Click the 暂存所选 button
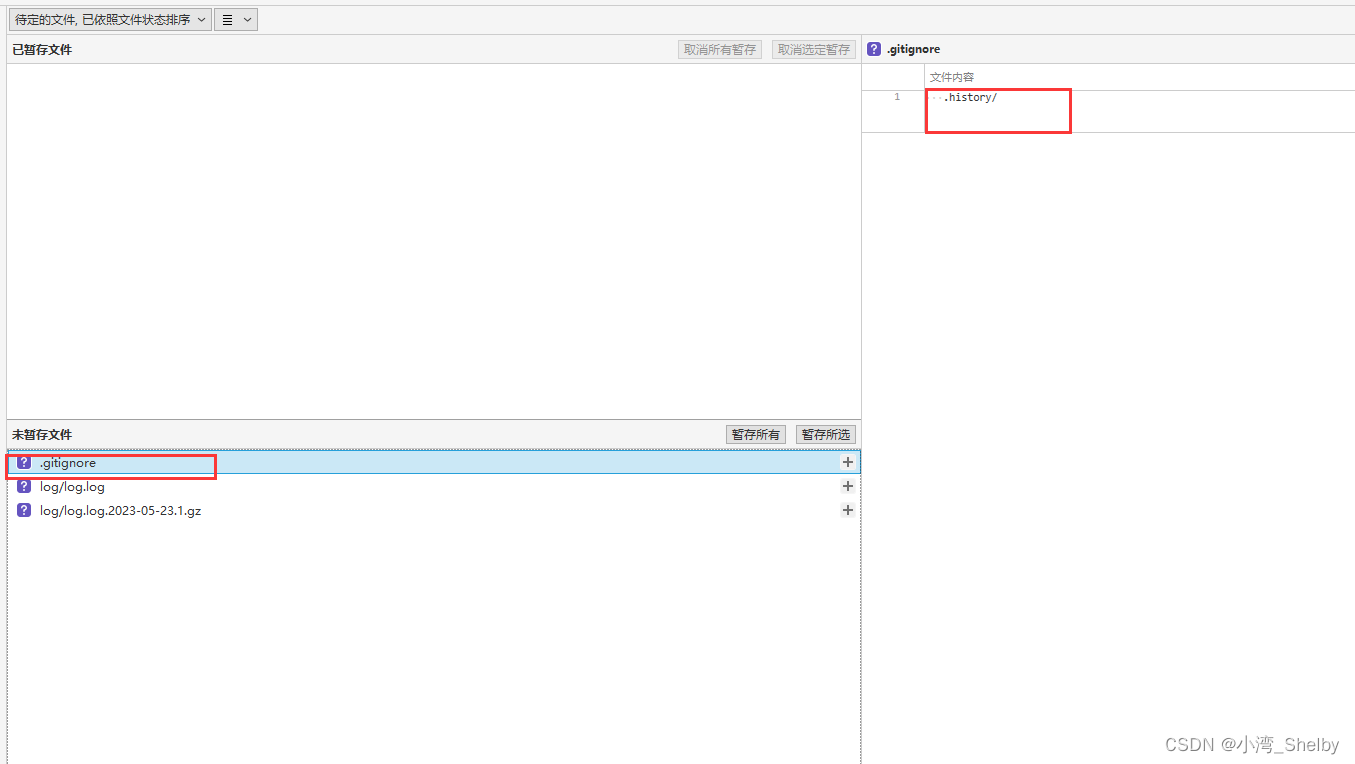This screenshot has width=1355, height=764. coord(826,435)
